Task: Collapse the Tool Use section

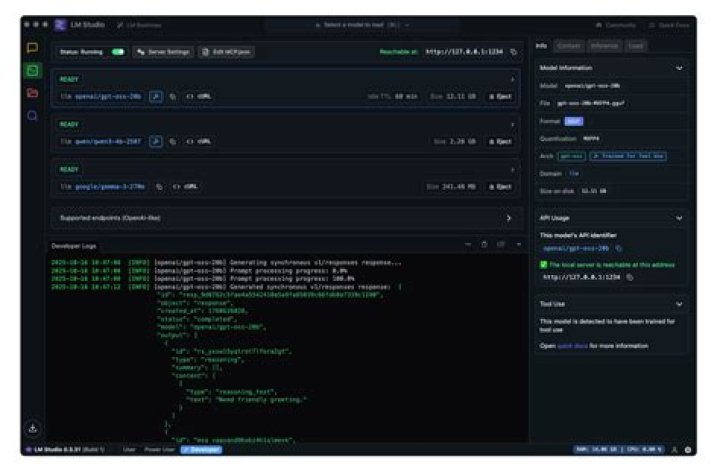Action: pos(679,304)
